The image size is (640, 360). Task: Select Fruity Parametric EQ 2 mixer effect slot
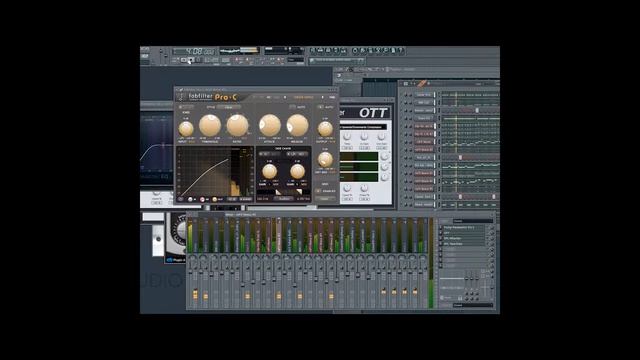[464, 227]
